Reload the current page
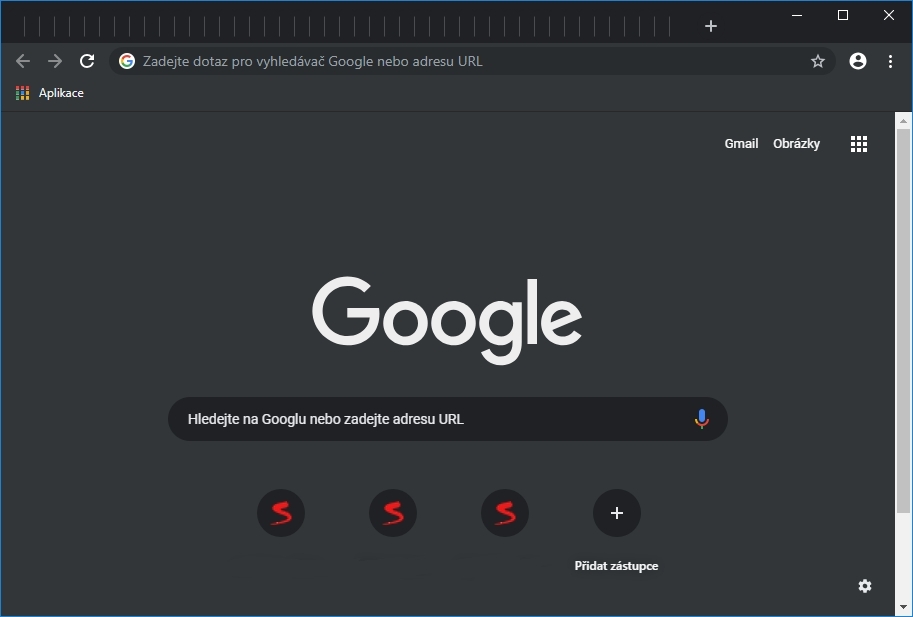The image size is (913, 617). coord(87,61)
